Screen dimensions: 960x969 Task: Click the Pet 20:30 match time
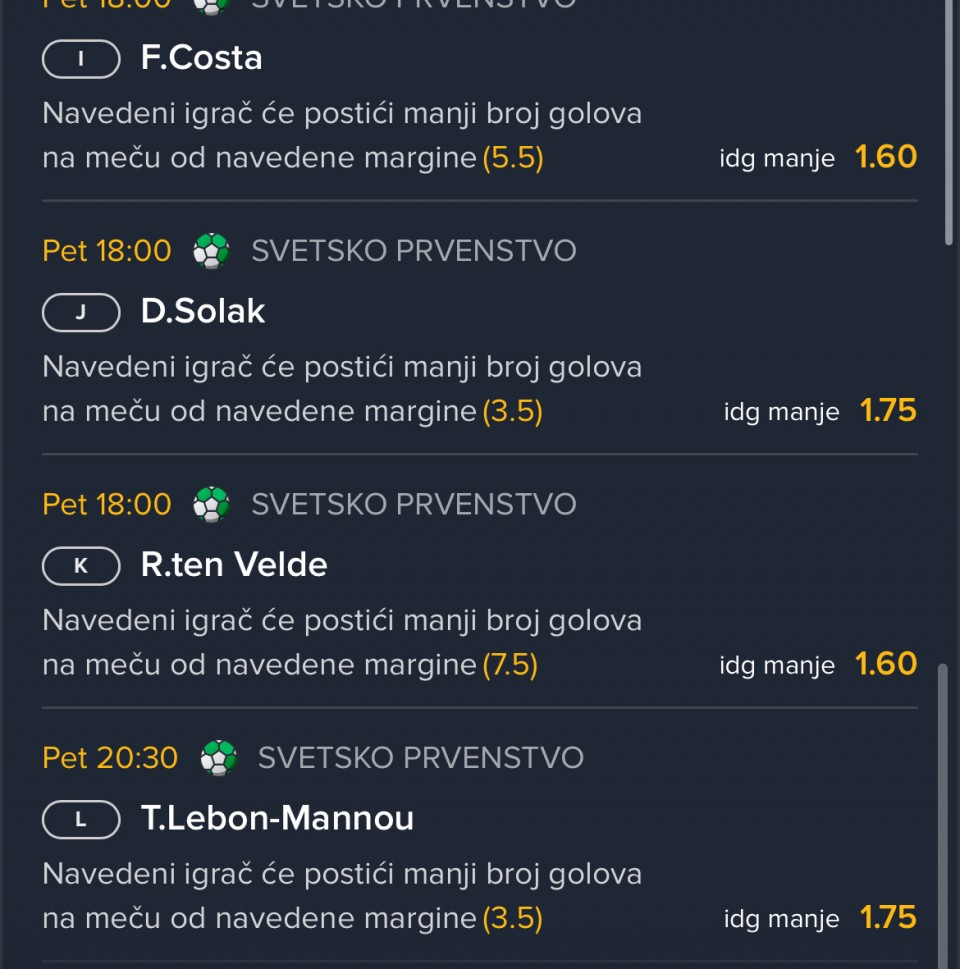click(x=110, y=758)
